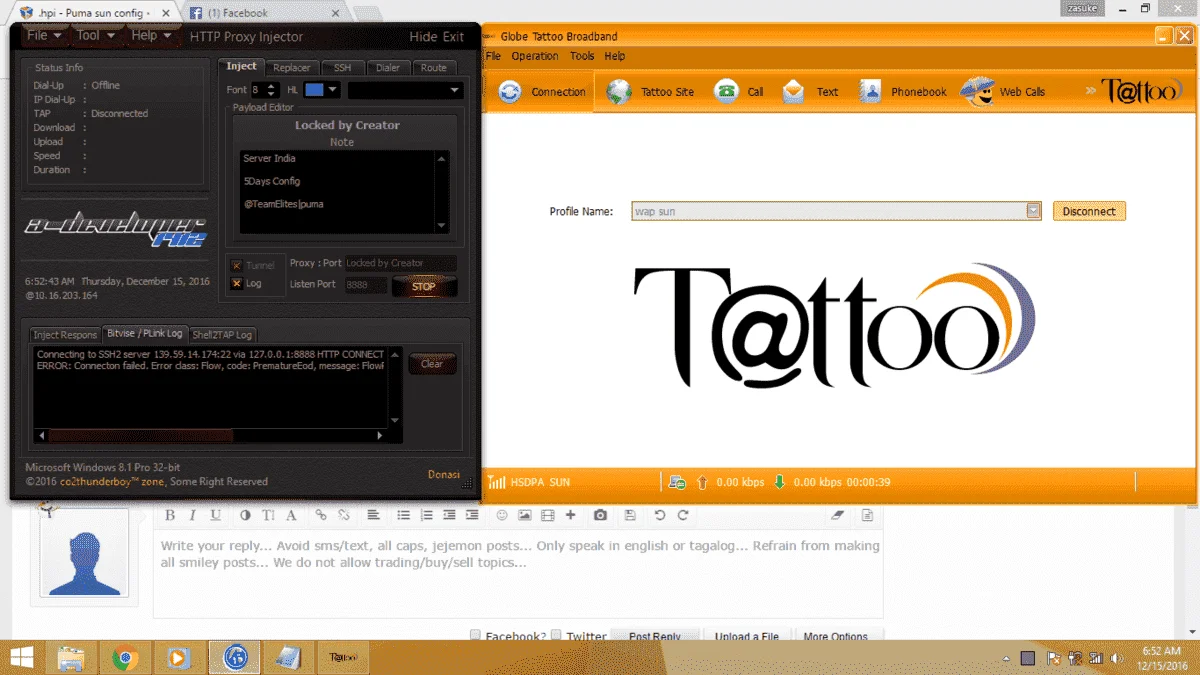
Task: Switch to the SSH tab
Action: tap(342, 67)
